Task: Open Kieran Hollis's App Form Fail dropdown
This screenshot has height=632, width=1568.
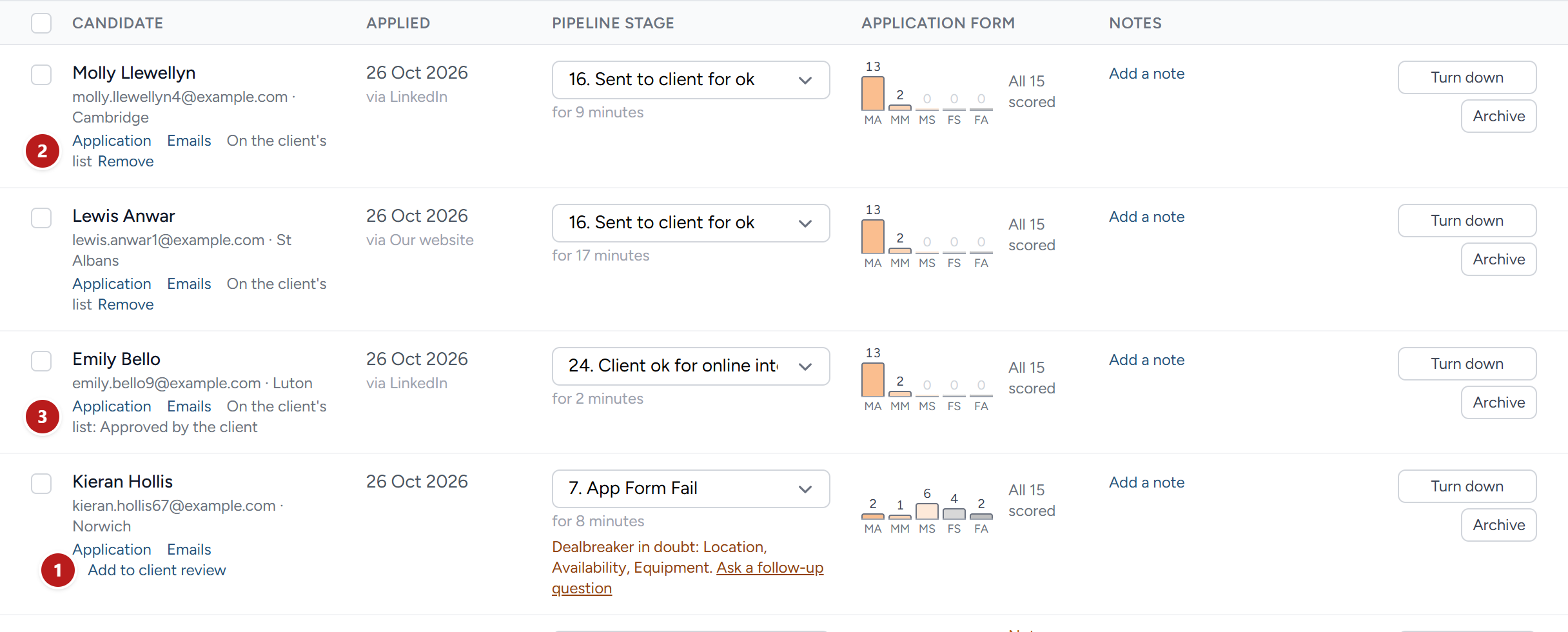Action: pyautogui.click(x=691, y=489)
